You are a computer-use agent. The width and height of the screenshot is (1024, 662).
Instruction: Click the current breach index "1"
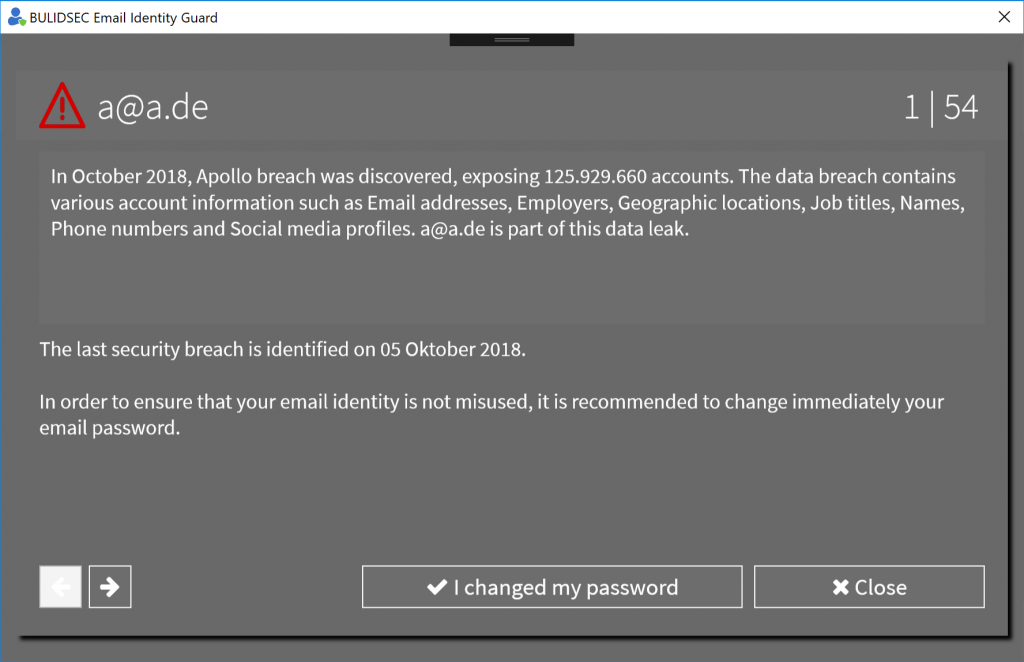click(x=912, y=107)
